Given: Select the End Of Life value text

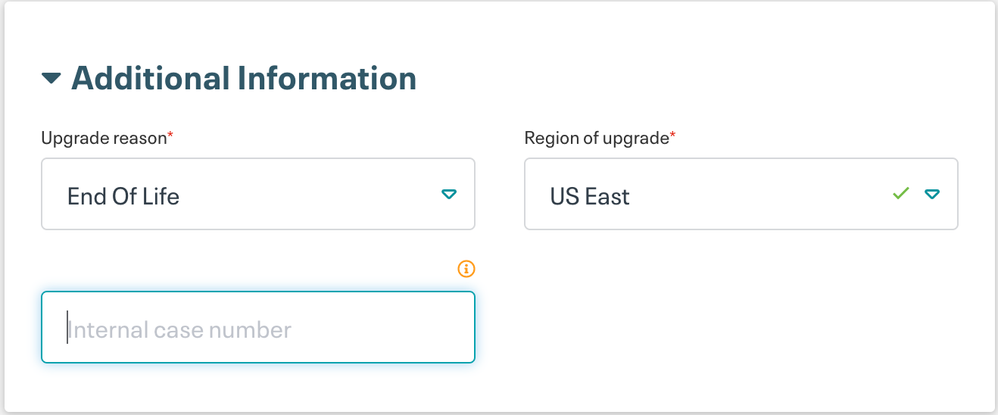Looking at the screenshot, I should 123,196.
